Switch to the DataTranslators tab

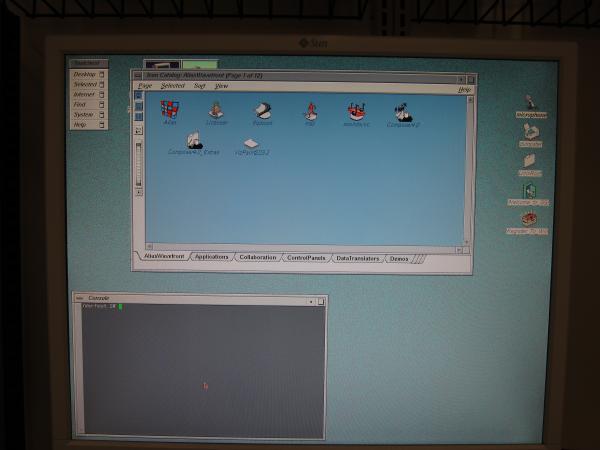[357, 258]
